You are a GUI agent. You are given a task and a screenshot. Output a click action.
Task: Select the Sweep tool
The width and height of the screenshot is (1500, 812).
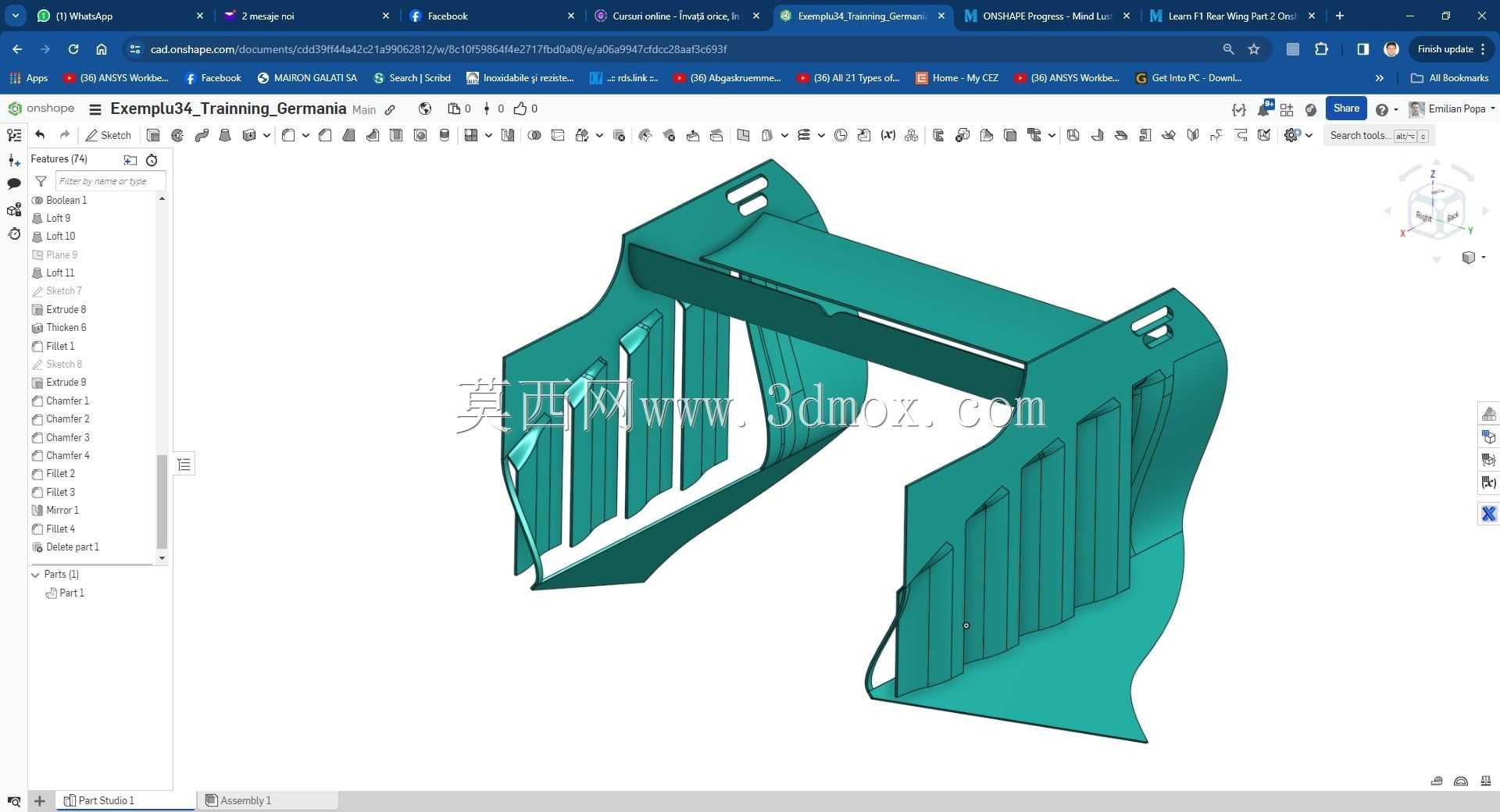(x=202, y=135)
